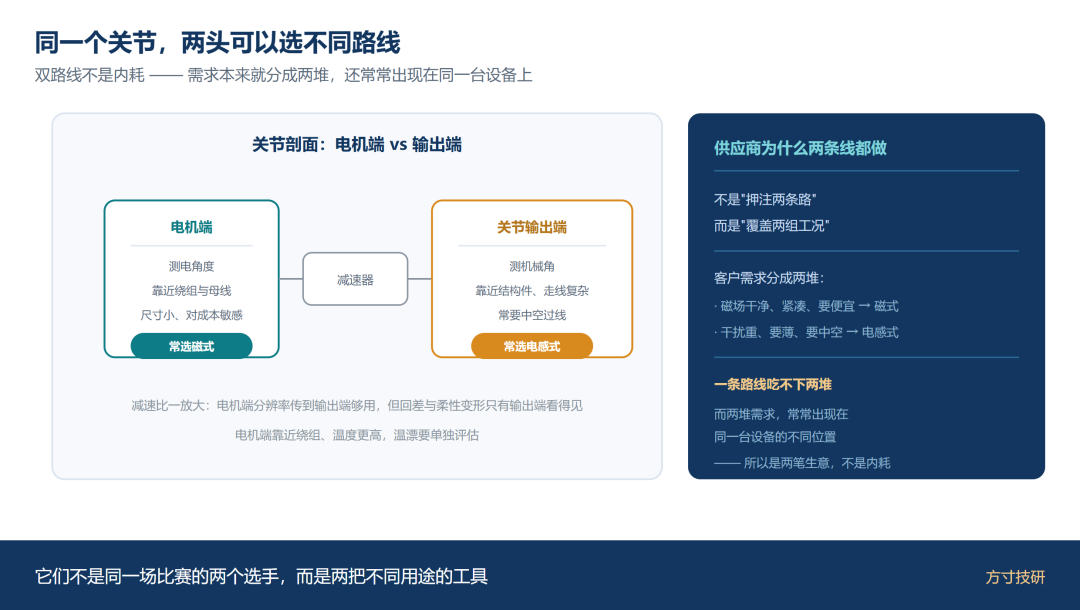Select the bullet 干扰重、要薄、要中空 → 电感式
This screenshot has width=1080, height=610.
click(806, 333)
